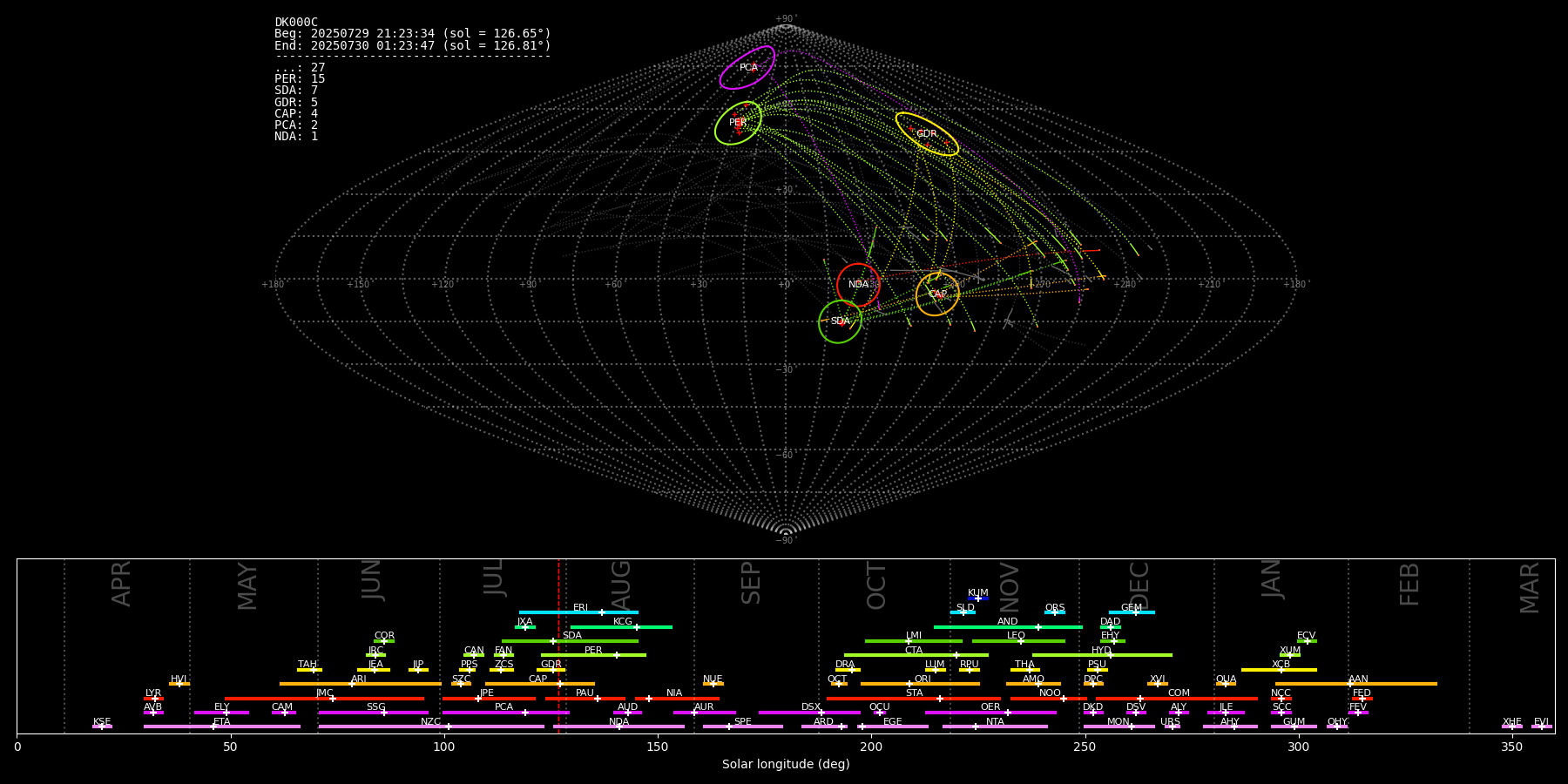Click the LEO shower label in timeline
The width and height of the screenshot is (1568, 784).
pyautogui.click(x=1017, y=636)
